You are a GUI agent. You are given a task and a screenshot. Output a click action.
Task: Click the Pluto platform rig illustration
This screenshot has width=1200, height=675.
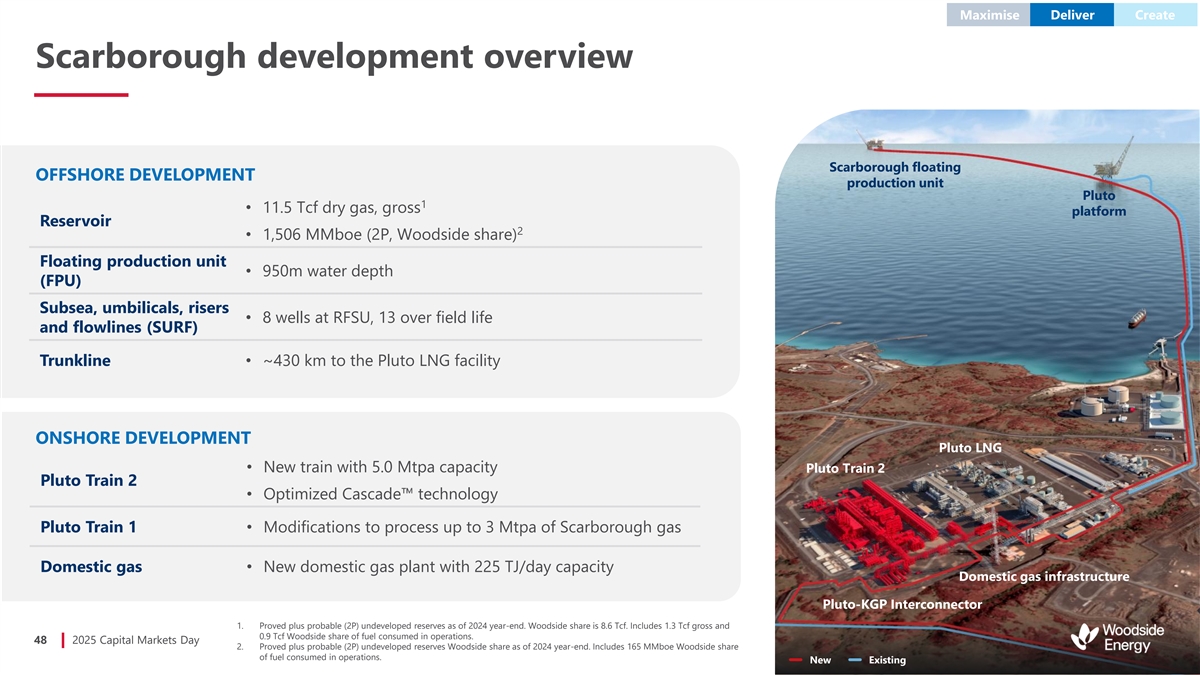click(x=1113, y=160)
